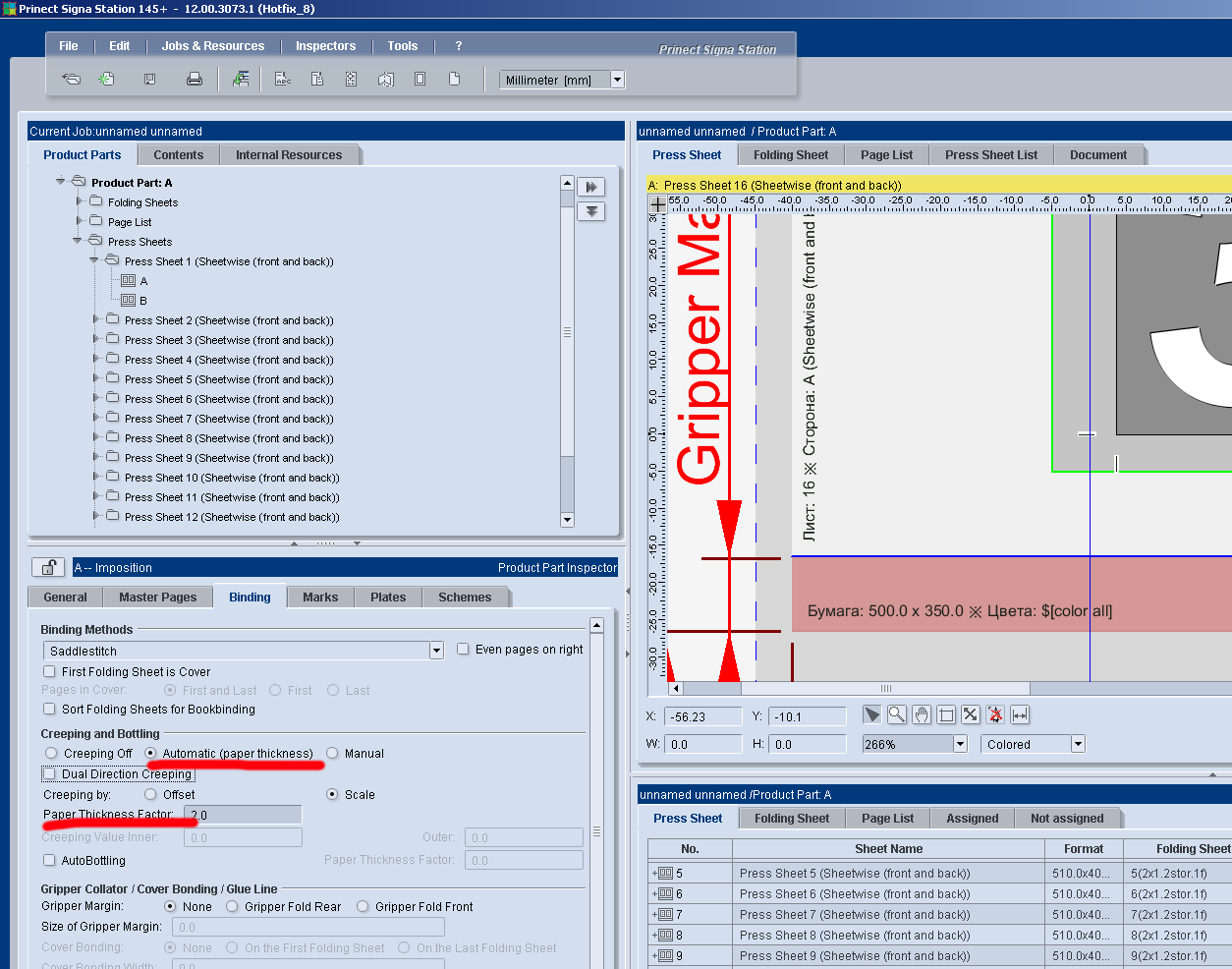
Task: Click the Paper Thickness Factor input field
Action: (243, 815)
